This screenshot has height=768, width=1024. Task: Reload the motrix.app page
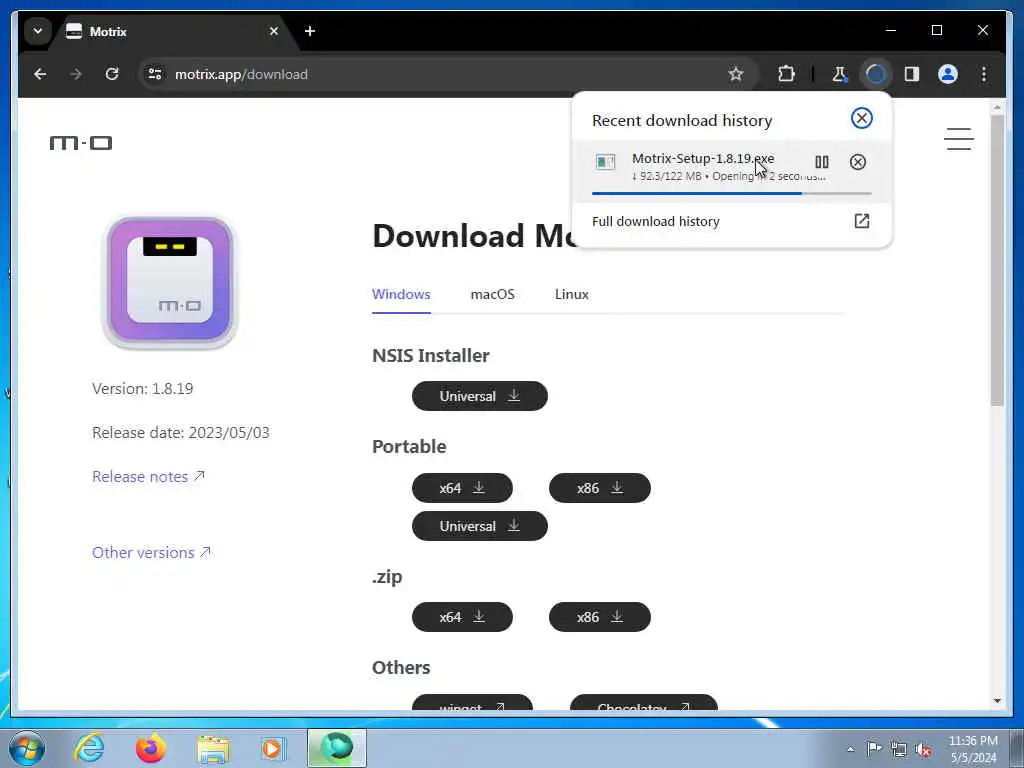[x=112, y=74]
